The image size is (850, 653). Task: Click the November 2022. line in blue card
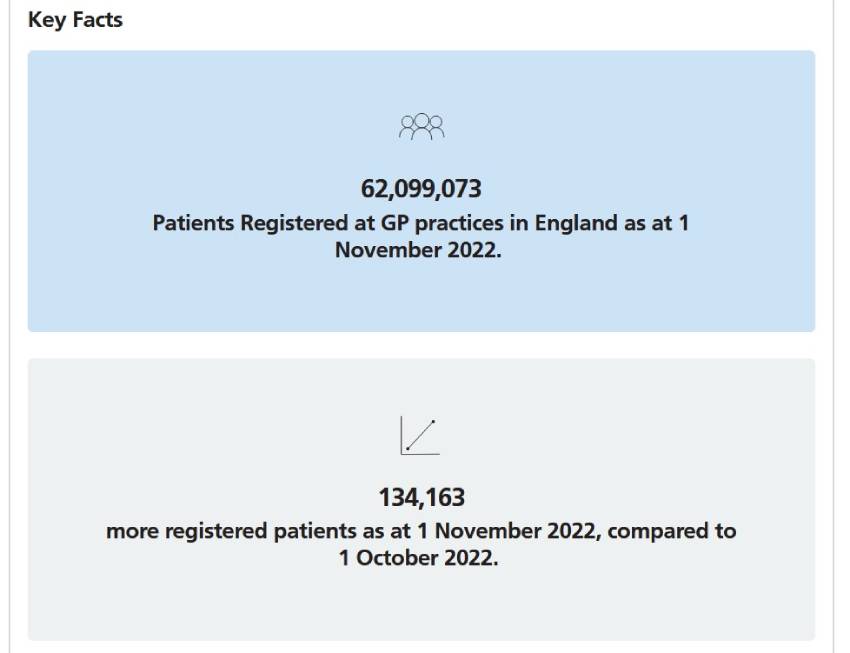tap(418, 250)
